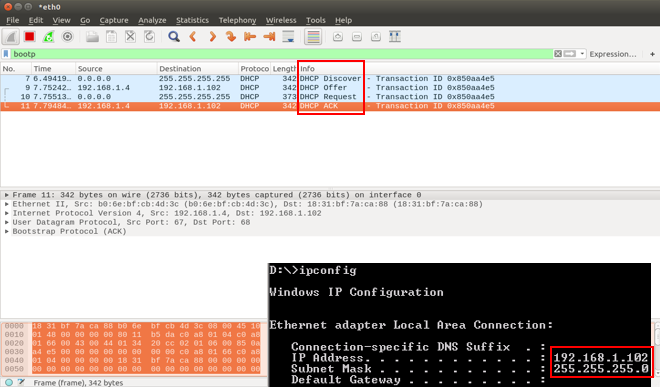Go forward to next packet

click(x=212, y=37)
